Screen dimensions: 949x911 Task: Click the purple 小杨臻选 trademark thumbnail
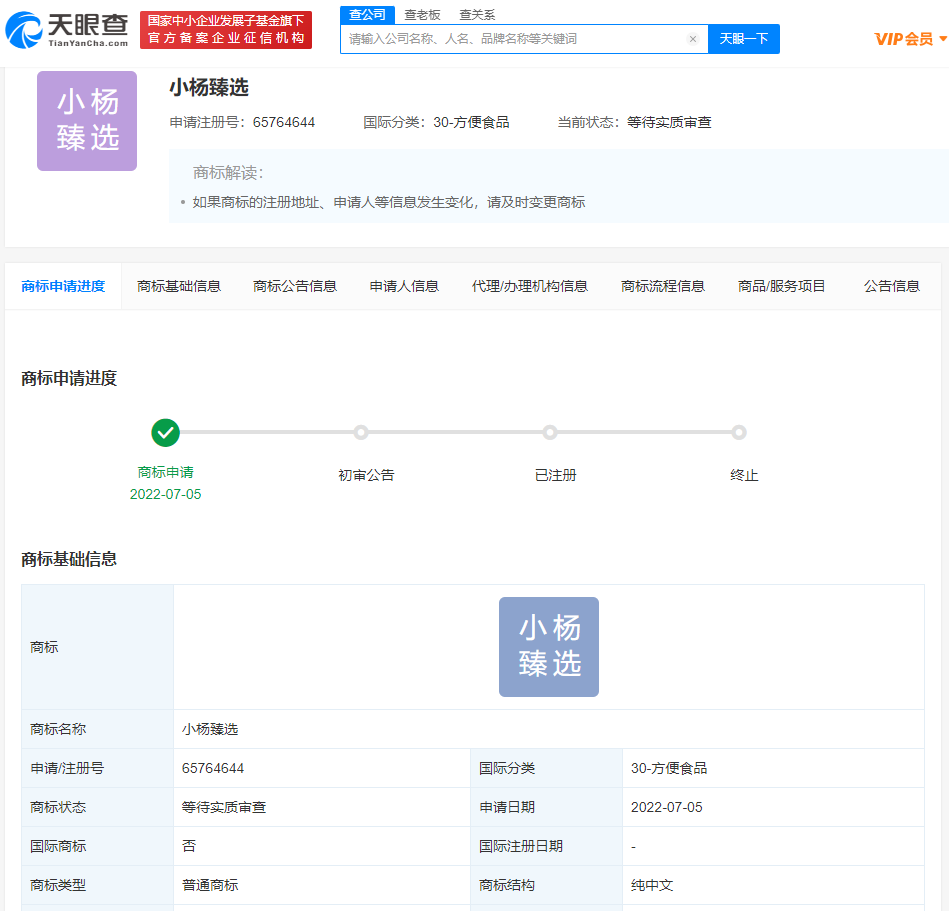(87, 121)
